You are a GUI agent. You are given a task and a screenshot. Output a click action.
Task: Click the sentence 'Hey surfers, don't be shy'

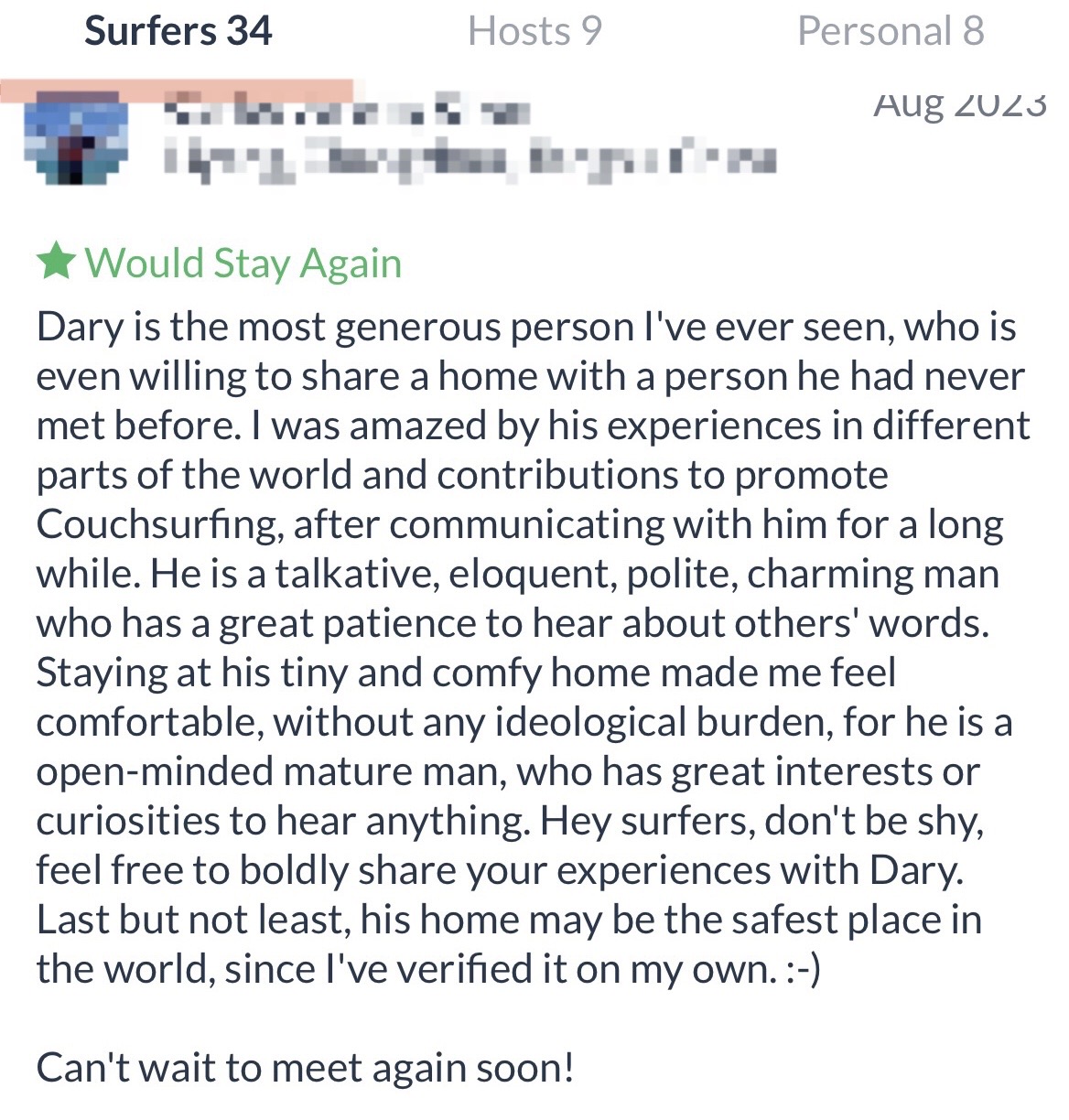[x=761, y=821]
